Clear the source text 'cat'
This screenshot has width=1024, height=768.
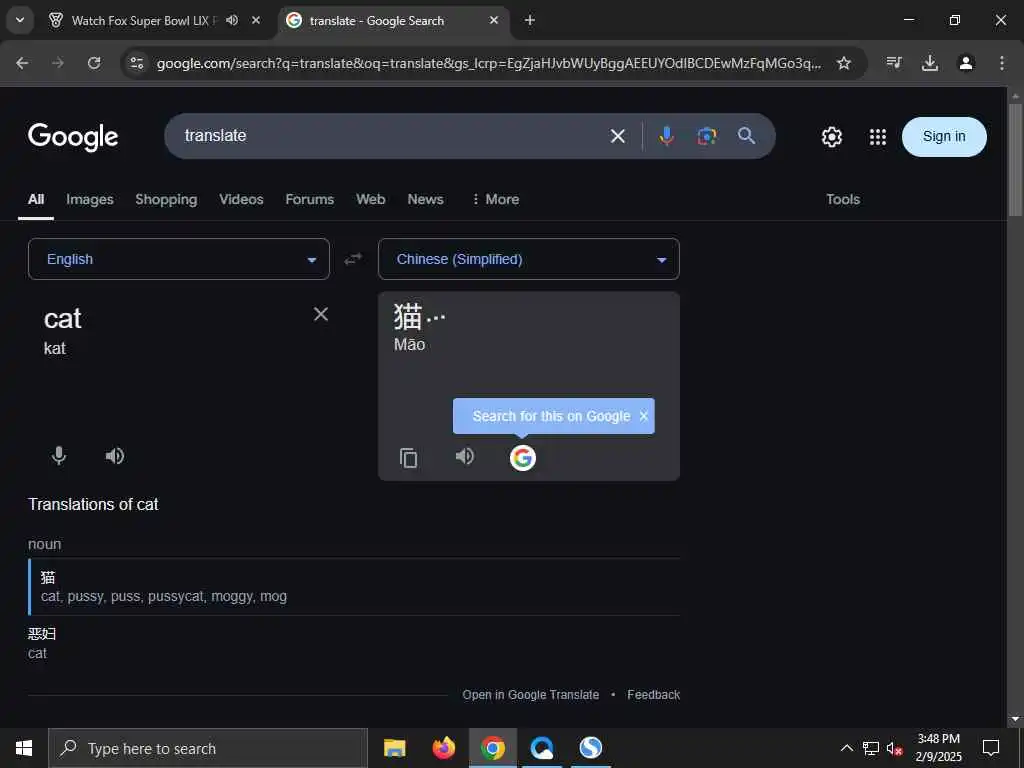321,314
